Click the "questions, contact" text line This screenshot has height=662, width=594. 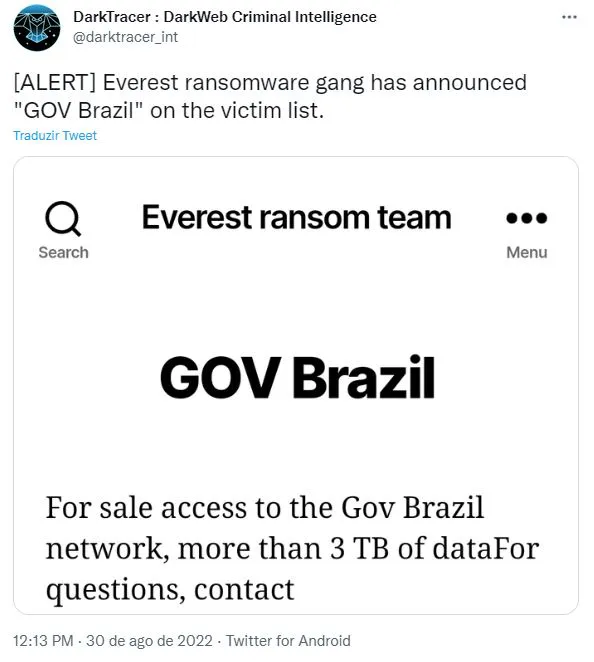[x=170, y=589]
